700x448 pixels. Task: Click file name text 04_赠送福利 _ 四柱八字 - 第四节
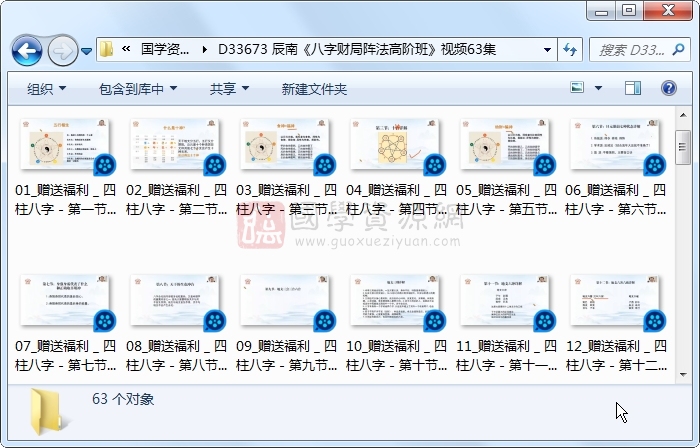point(396,199)
